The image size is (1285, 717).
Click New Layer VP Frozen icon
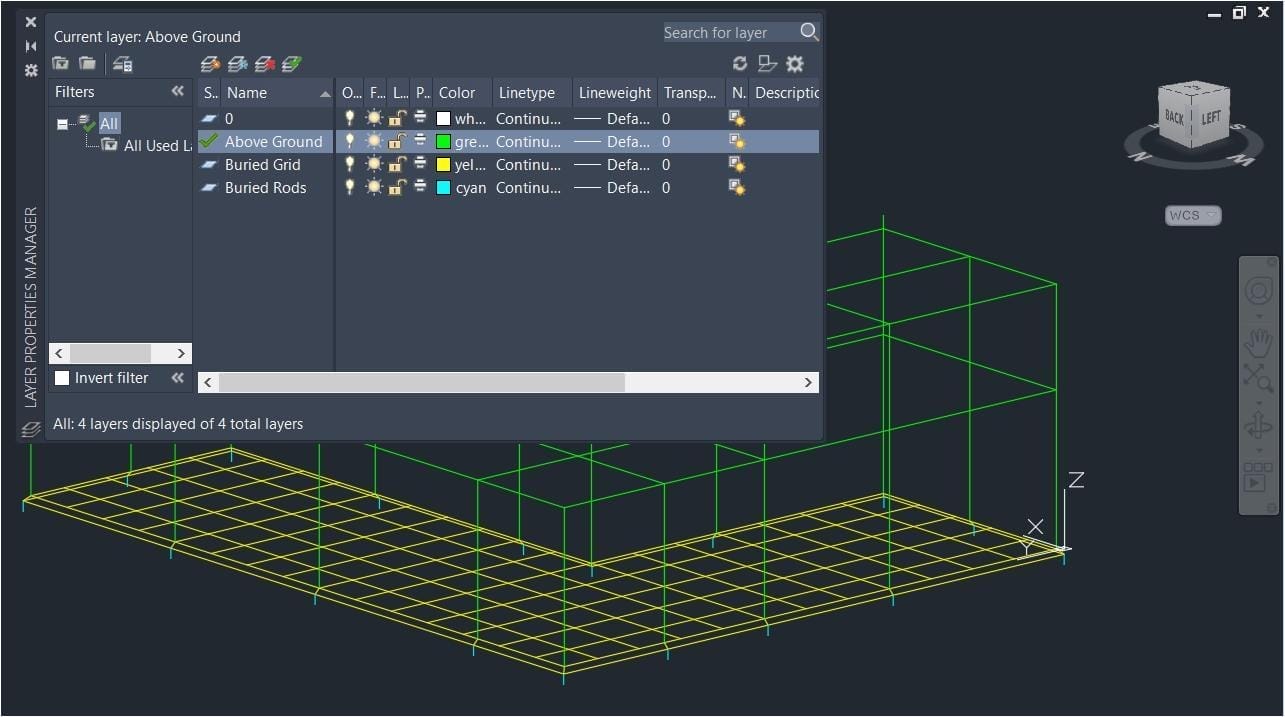tap(238, 63)
